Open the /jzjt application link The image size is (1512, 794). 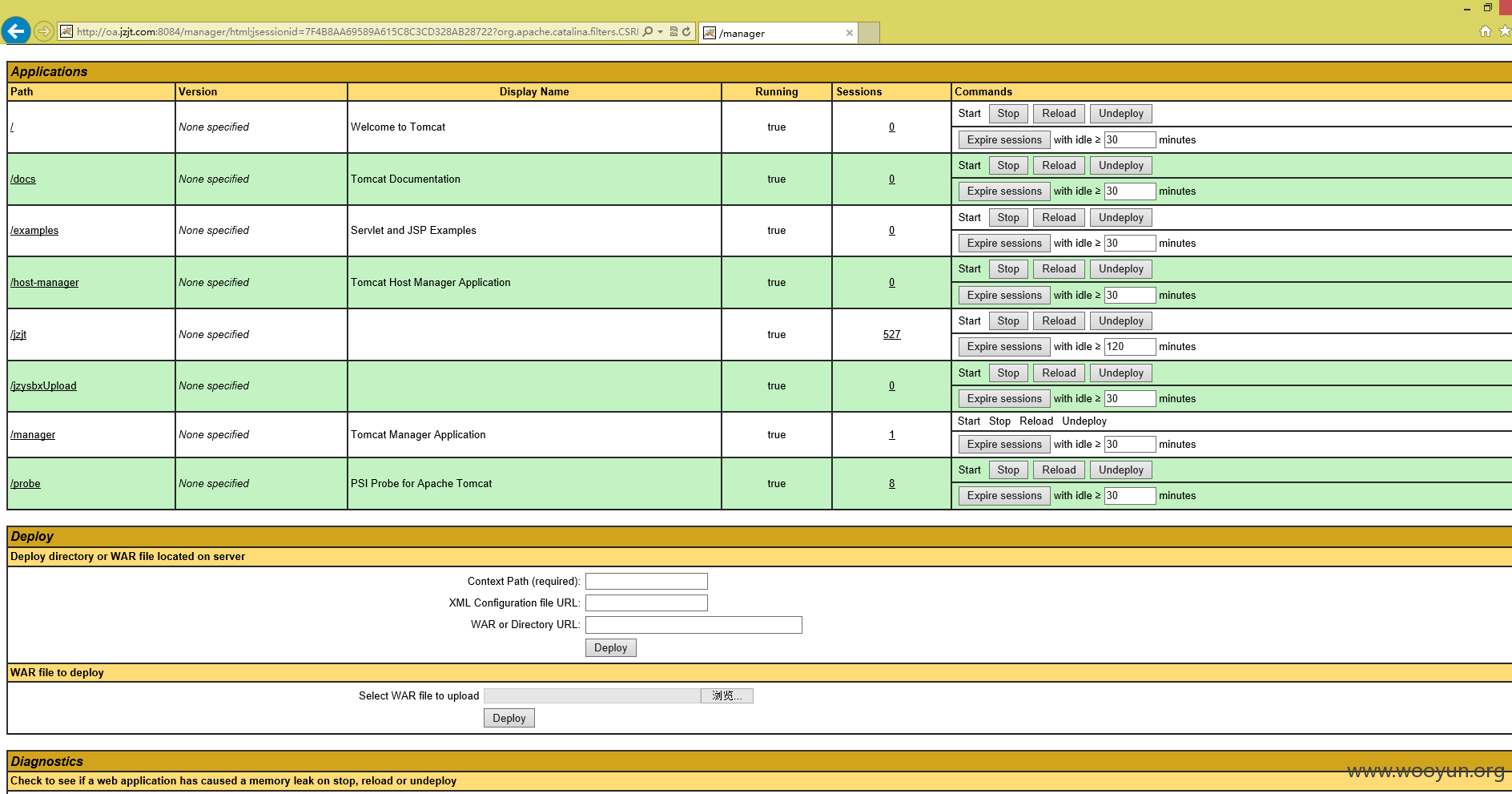point(18,335)
